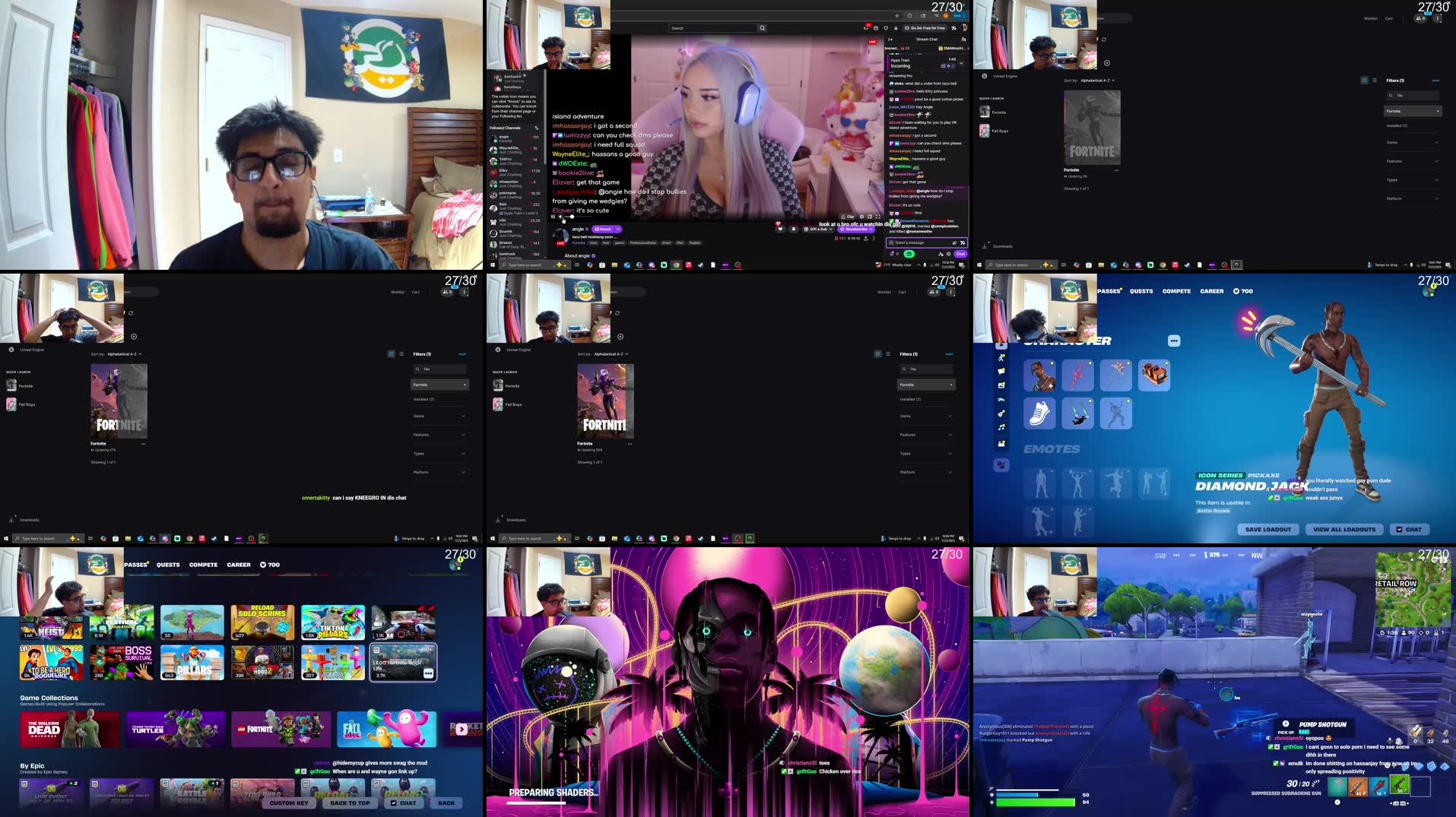Image resolution: width=1456 pixels, height=817 pixels.
Task: Open The Walking Dead Universe collection
Action: [70, 729]
